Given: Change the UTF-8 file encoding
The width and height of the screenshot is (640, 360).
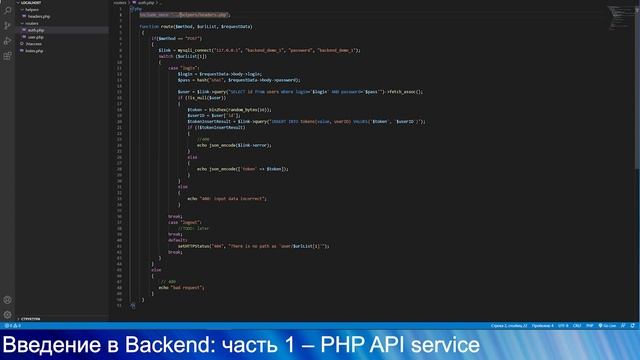Looking at the screenshot, I should click(x=563, y=326).
